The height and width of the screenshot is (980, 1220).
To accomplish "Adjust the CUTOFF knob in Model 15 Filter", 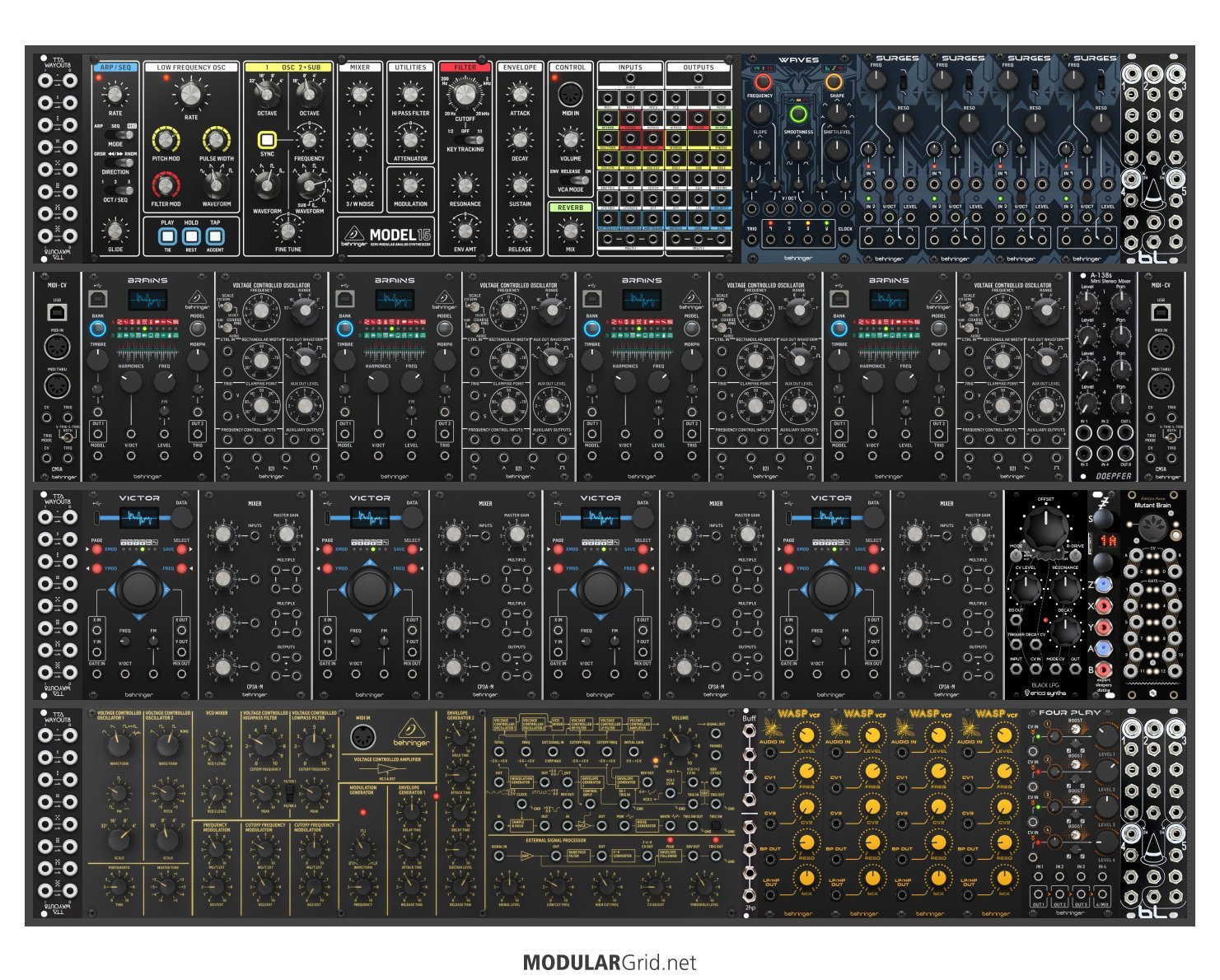I will click(x=465, y=92).
